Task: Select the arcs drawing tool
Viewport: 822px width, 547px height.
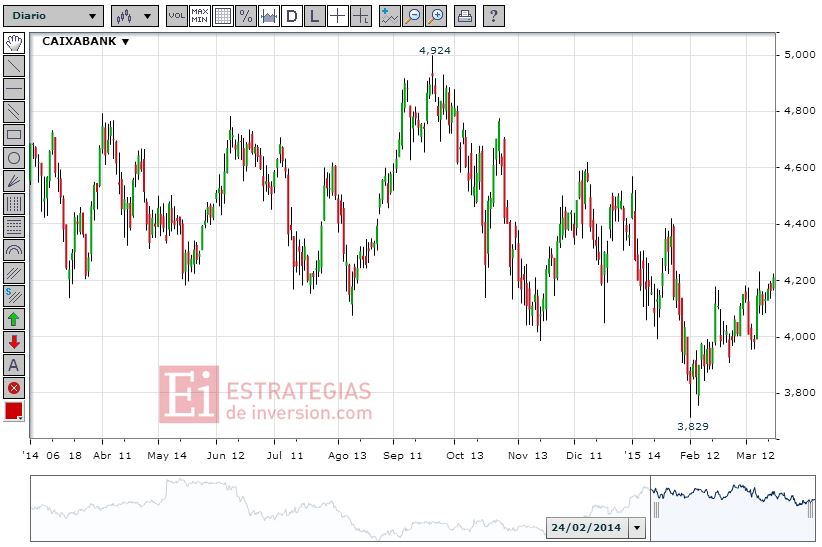Action: [x=14, y=250]
